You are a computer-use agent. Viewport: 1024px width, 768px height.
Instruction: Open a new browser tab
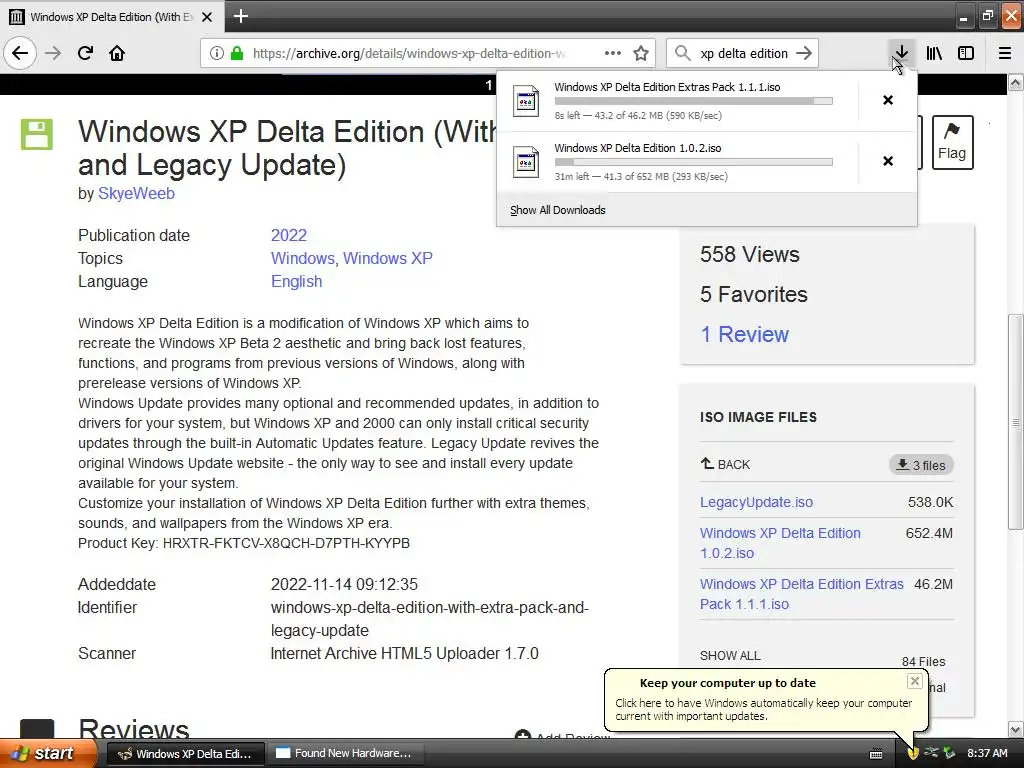241,16
